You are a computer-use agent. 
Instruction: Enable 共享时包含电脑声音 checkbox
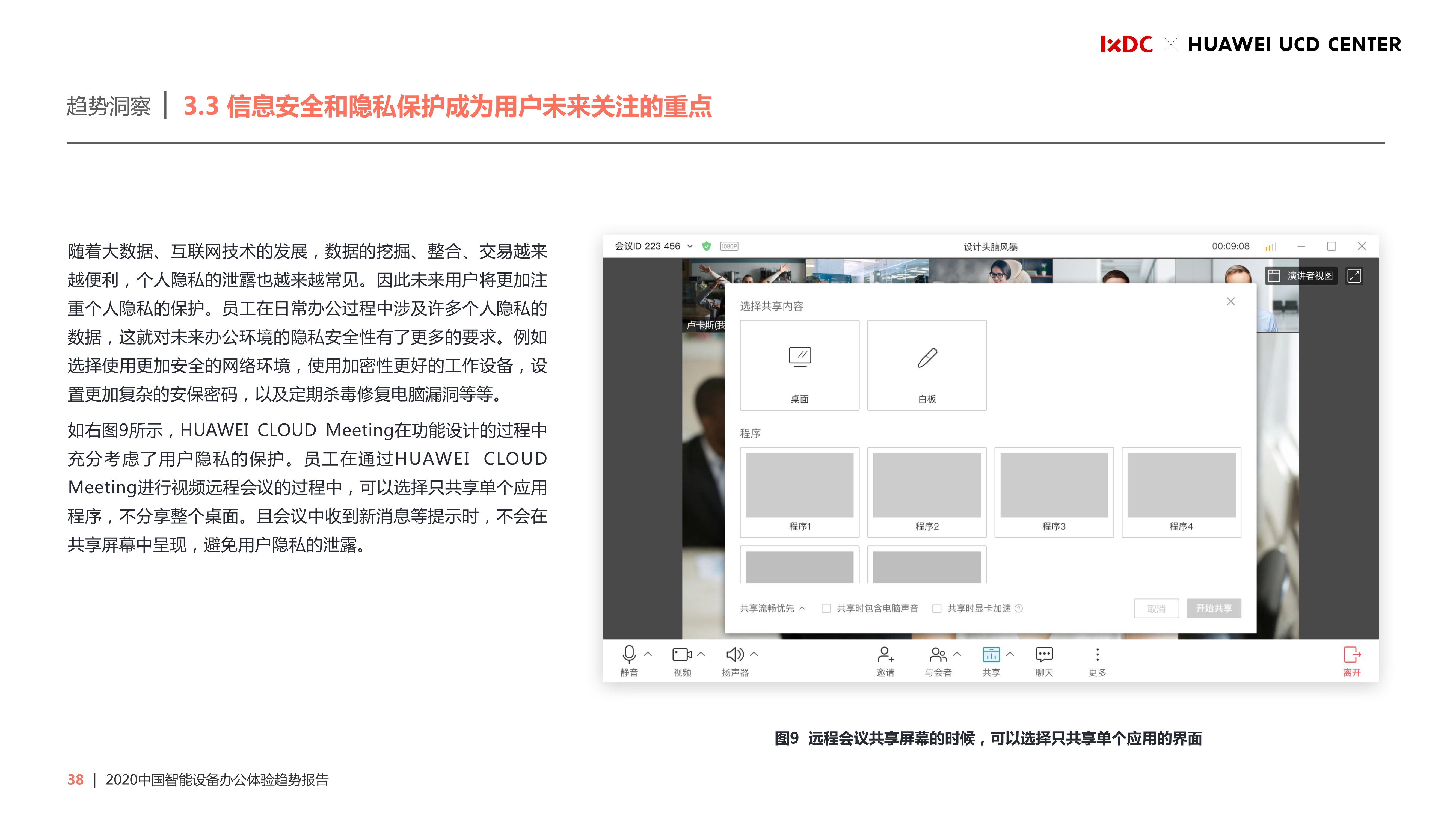click(x=826, y=608)
